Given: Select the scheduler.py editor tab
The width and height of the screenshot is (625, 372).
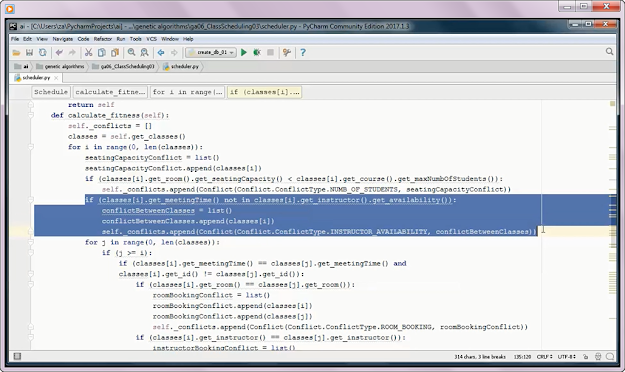Looking at the screenshot, I should coord(36,77).
